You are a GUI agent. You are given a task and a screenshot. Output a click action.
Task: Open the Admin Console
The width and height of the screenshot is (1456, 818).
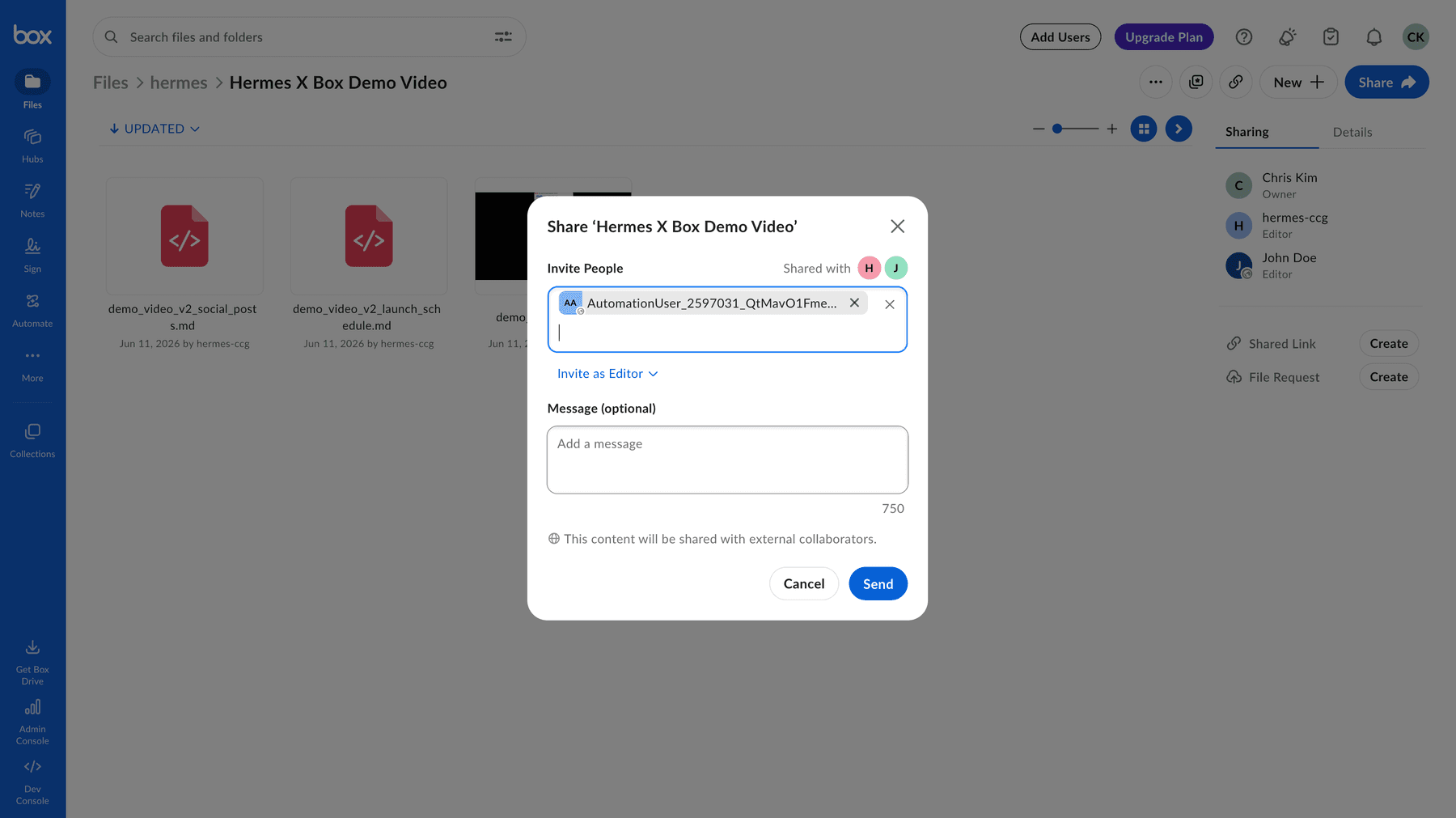[32, 722]
